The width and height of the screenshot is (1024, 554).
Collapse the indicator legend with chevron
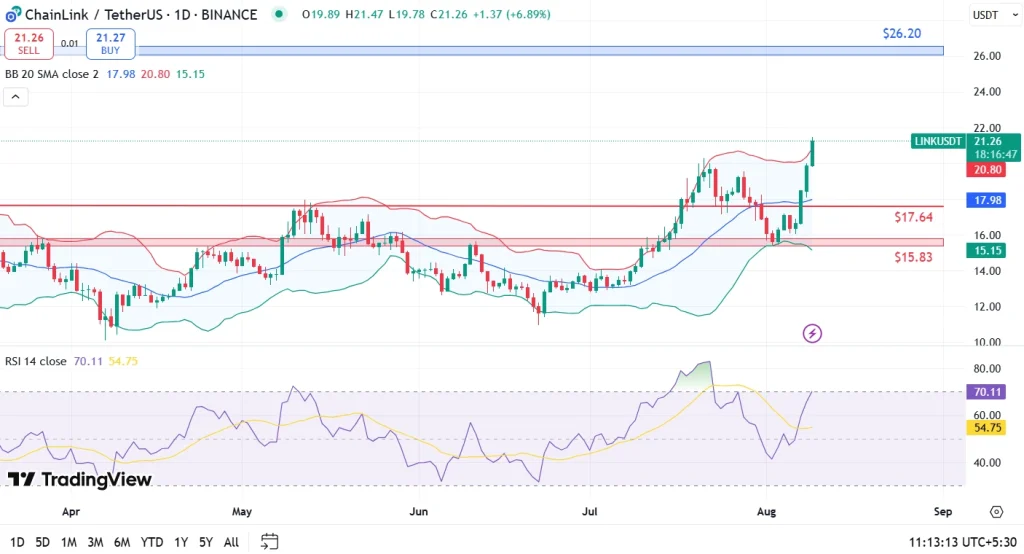click(x=15, y=97)
